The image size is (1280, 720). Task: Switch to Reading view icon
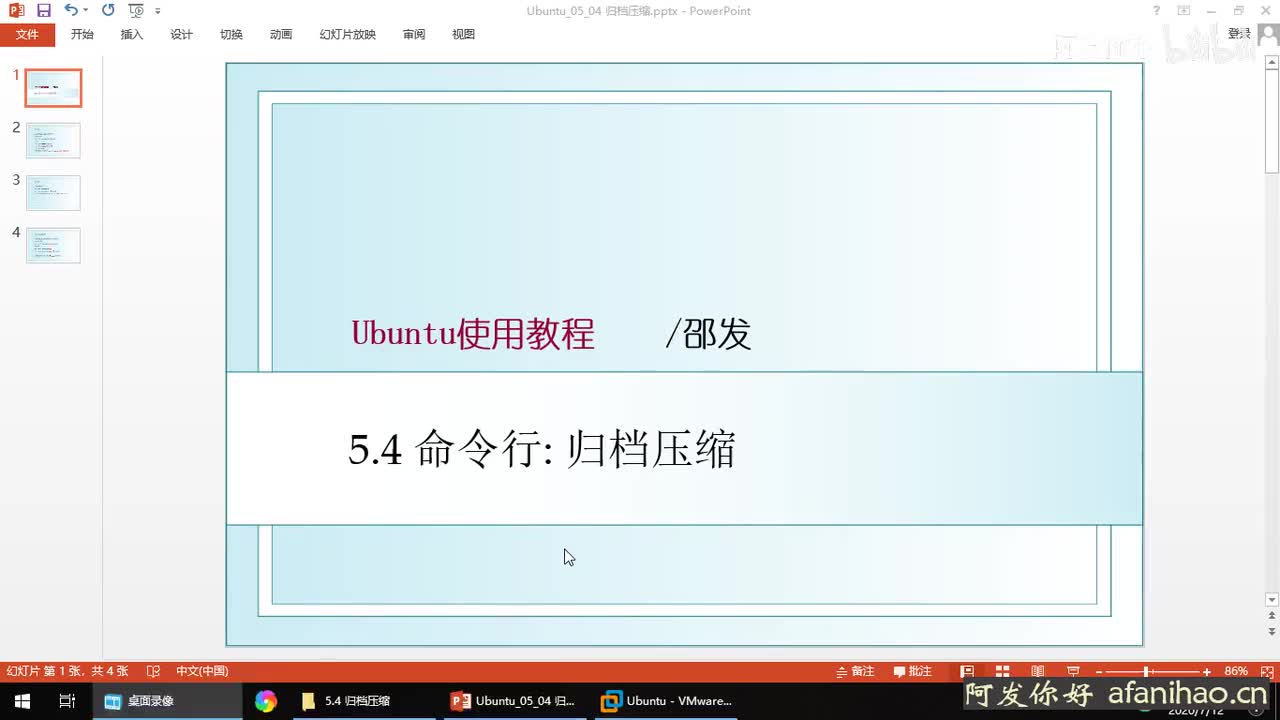pyautogui.click(x=1038, y=671)
